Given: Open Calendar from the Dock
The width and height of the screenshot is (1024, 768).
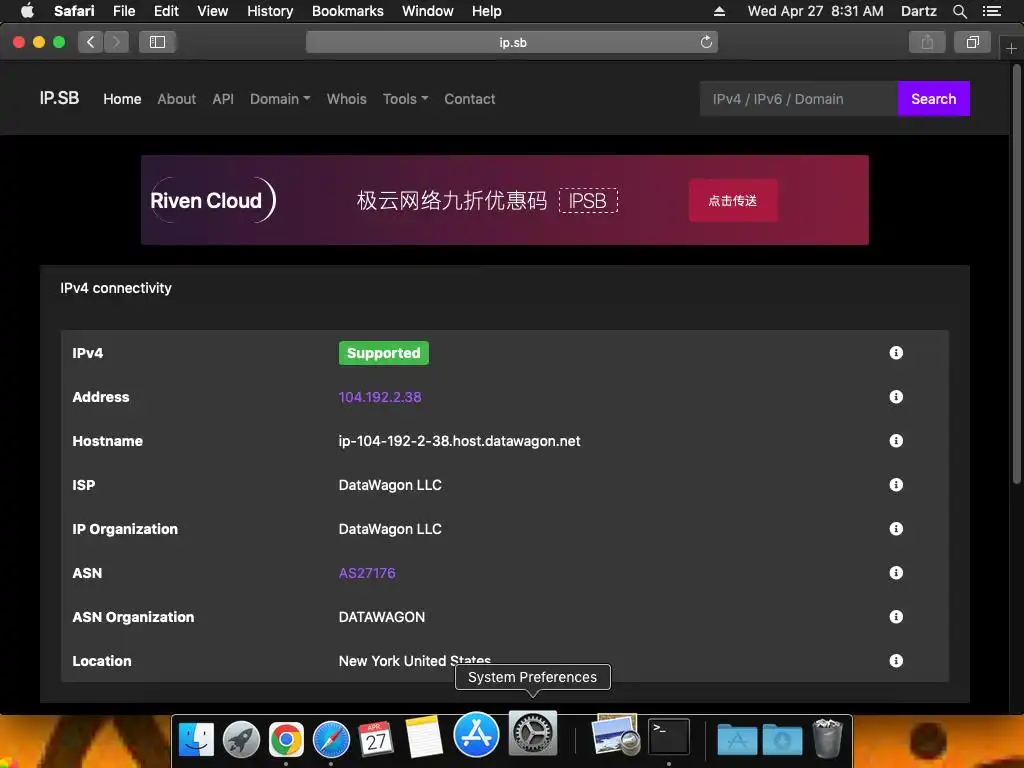Looking at the screenshot, I should [376, 739].
